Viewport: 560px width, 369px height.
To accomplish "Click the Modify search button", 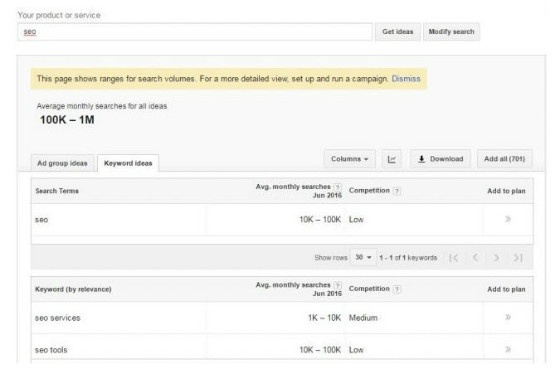I will (x=451, y=32).
